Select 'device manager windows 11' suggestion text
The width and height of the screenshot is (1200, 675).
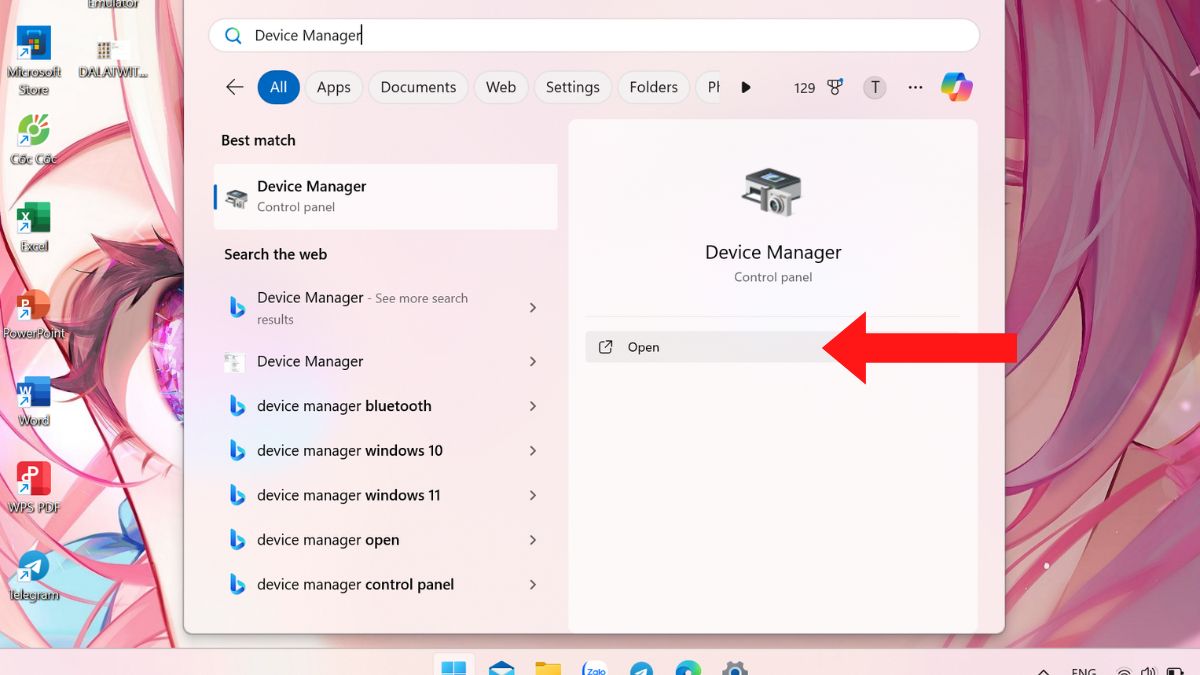tap(349, 495)
